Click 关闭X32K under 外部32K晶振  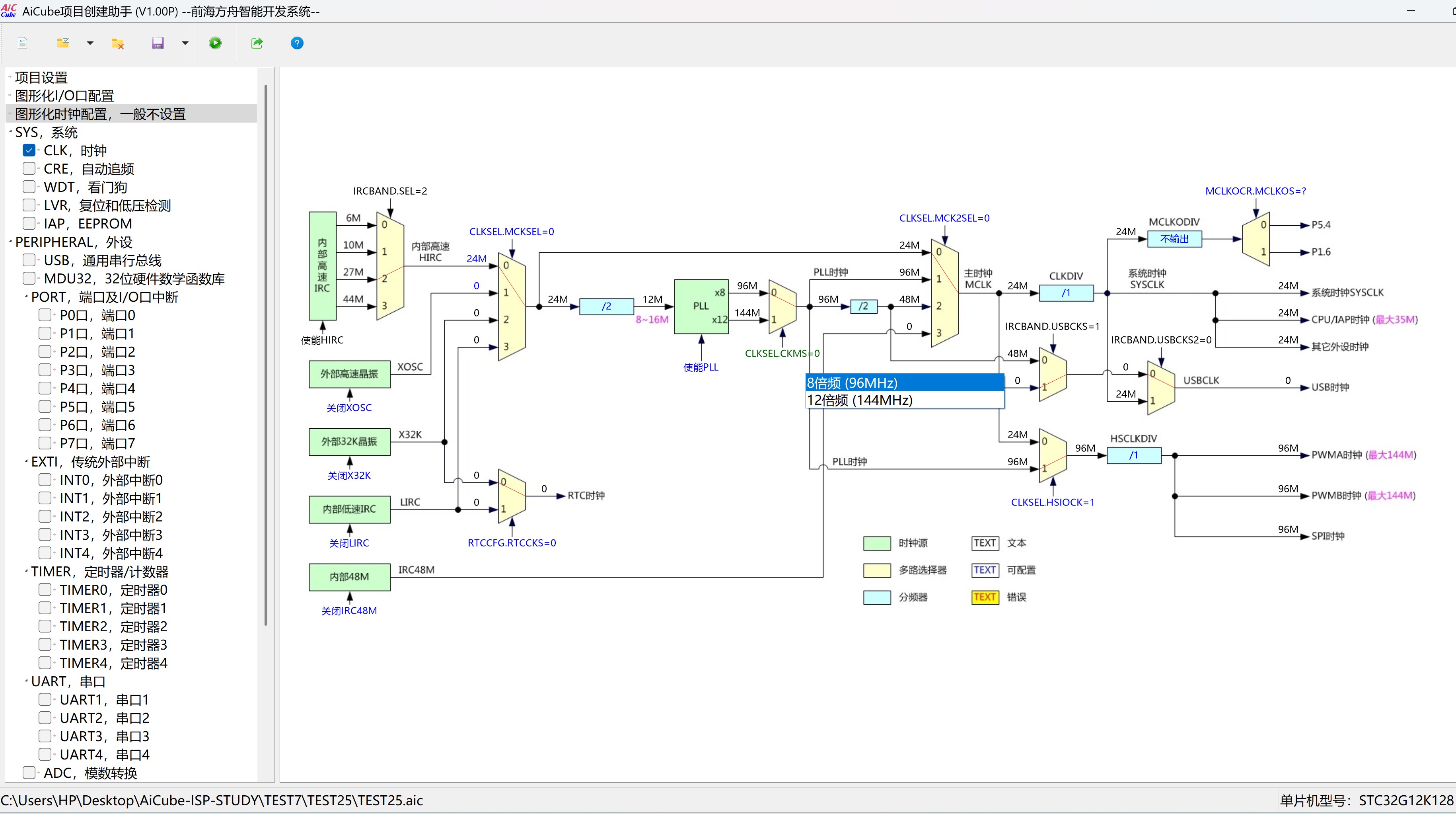tap(349, 475)
